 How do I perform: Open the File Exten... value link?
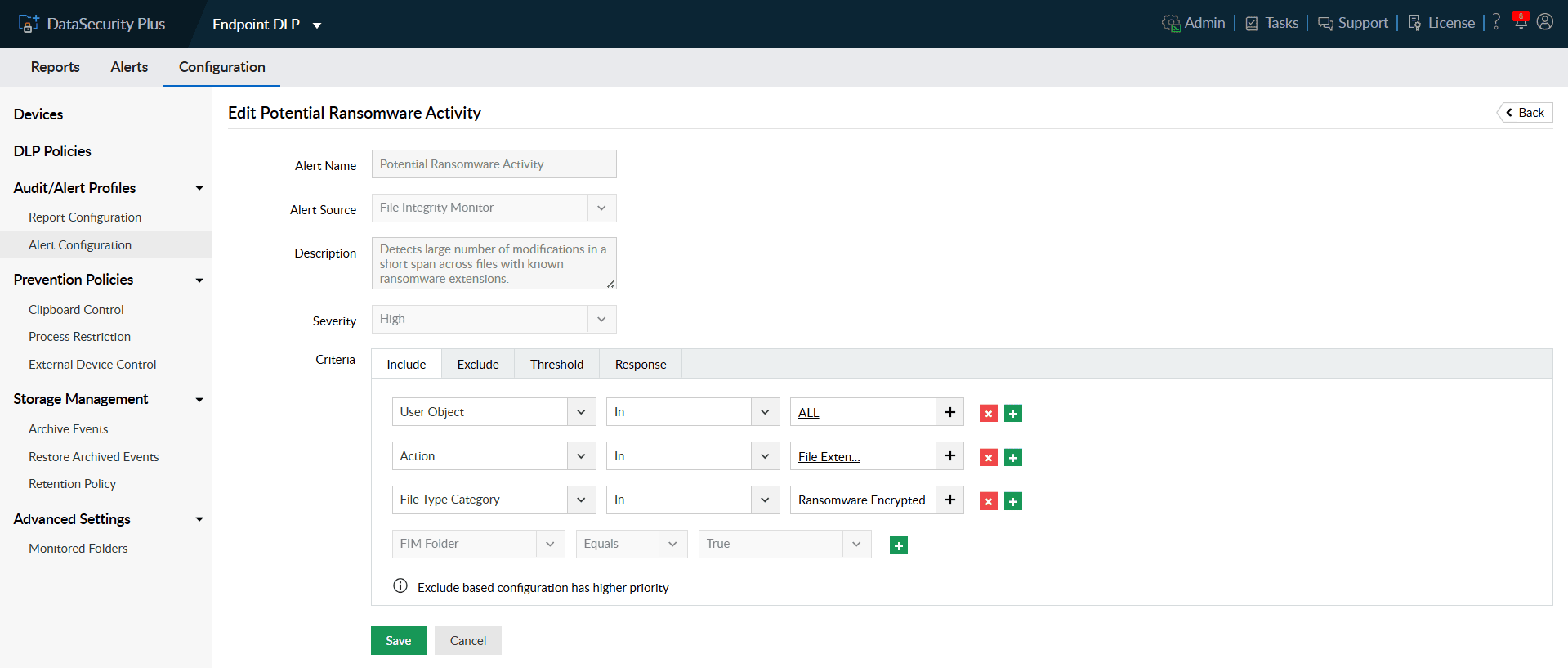pyautogui.click(x=829, y=457)
